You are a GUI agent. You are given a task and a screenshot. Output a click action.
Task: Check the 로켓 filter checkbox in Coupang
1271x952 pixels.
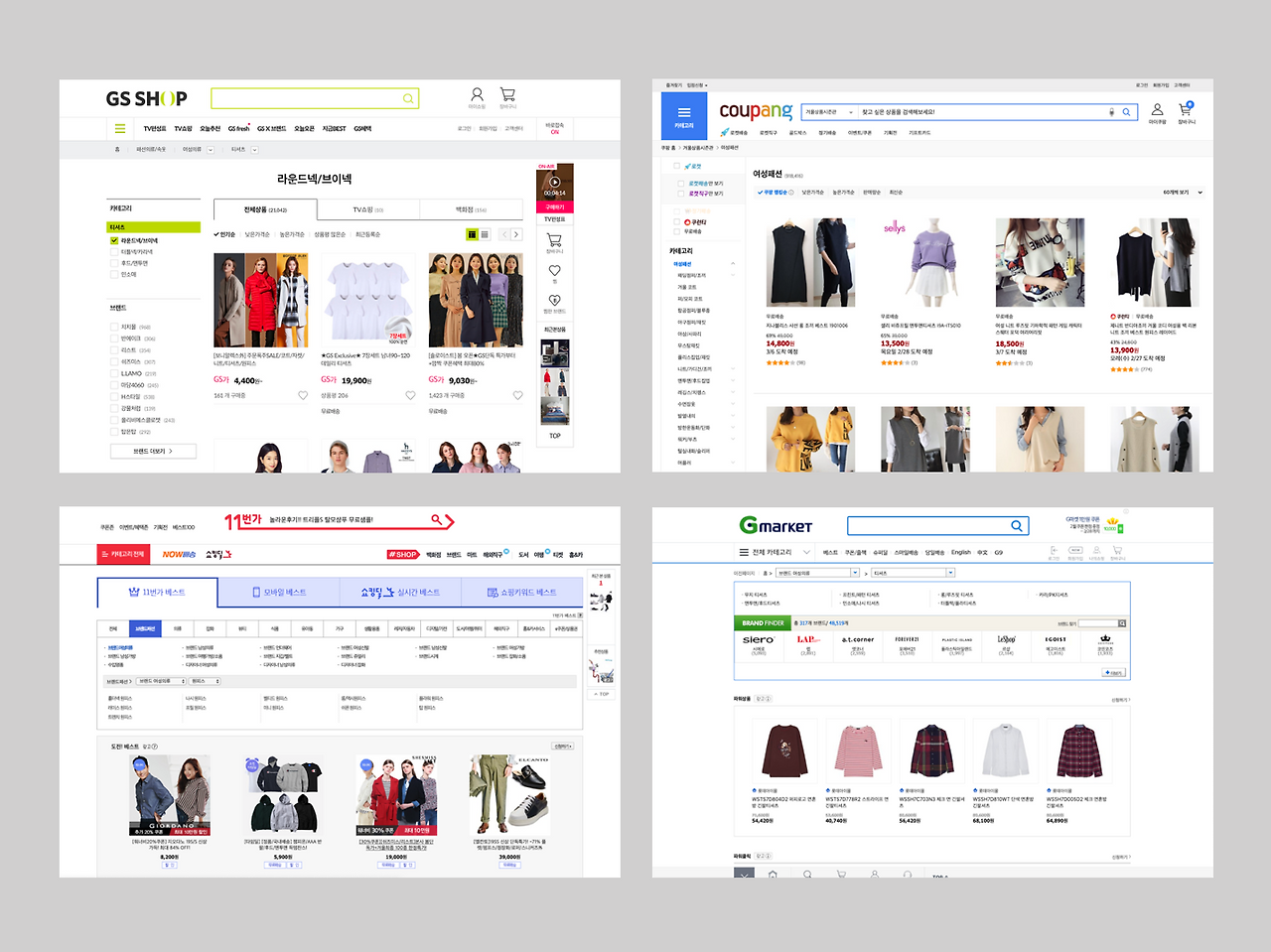point(677,166)
